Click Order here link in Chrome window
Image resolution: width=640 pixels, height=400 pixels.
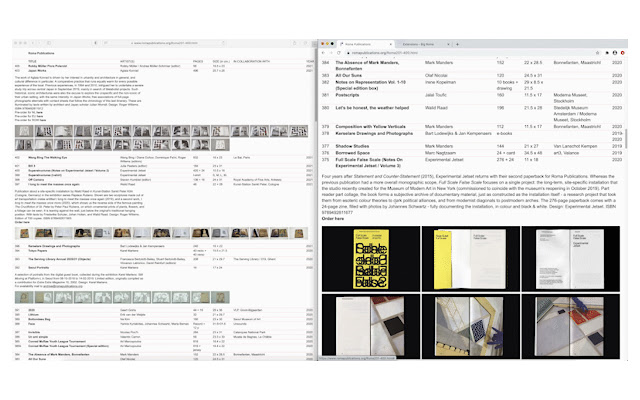pyautogui.click(x=333, y=219)
